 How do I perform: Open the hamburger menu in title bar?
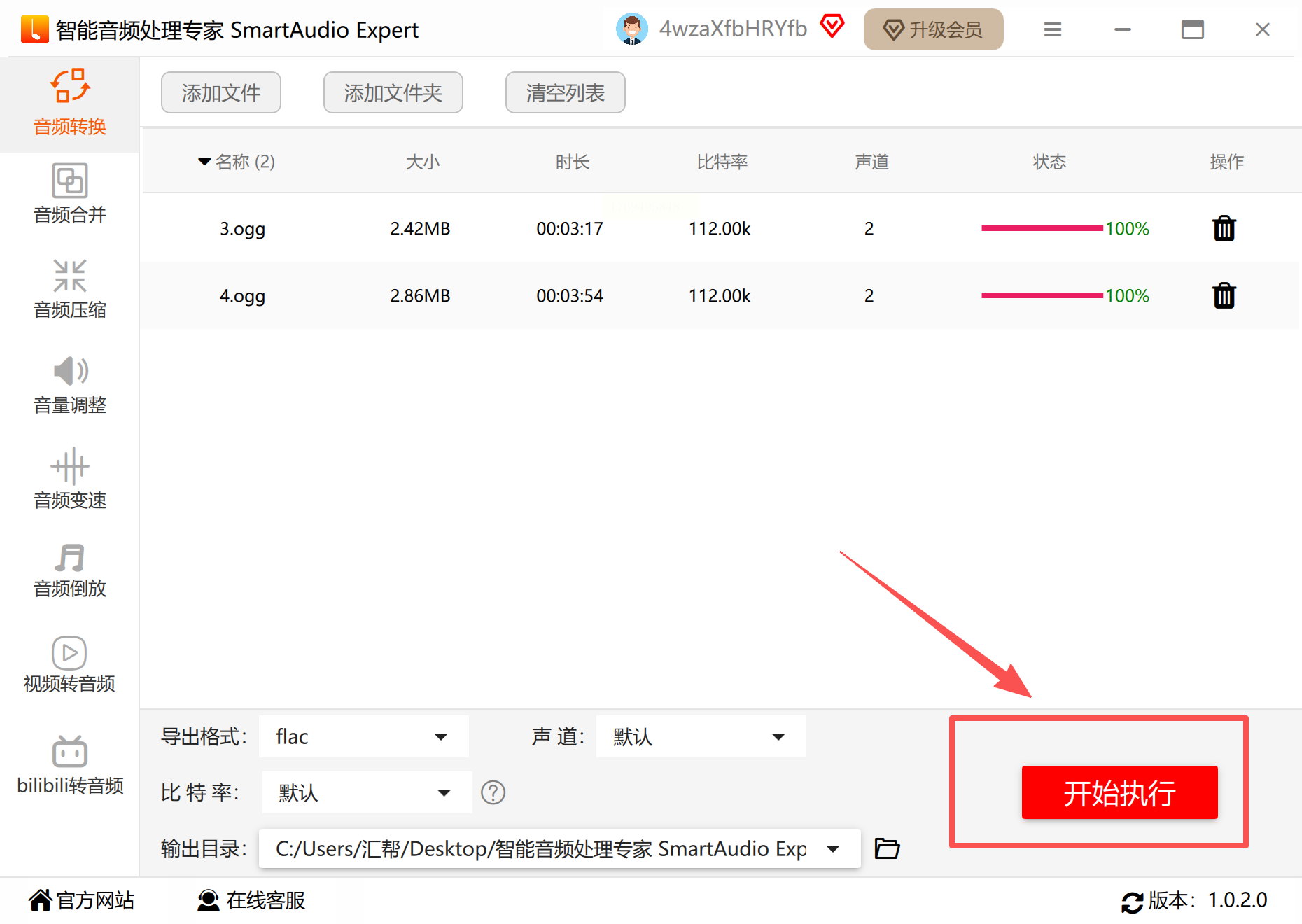(x=1052, y=29)
